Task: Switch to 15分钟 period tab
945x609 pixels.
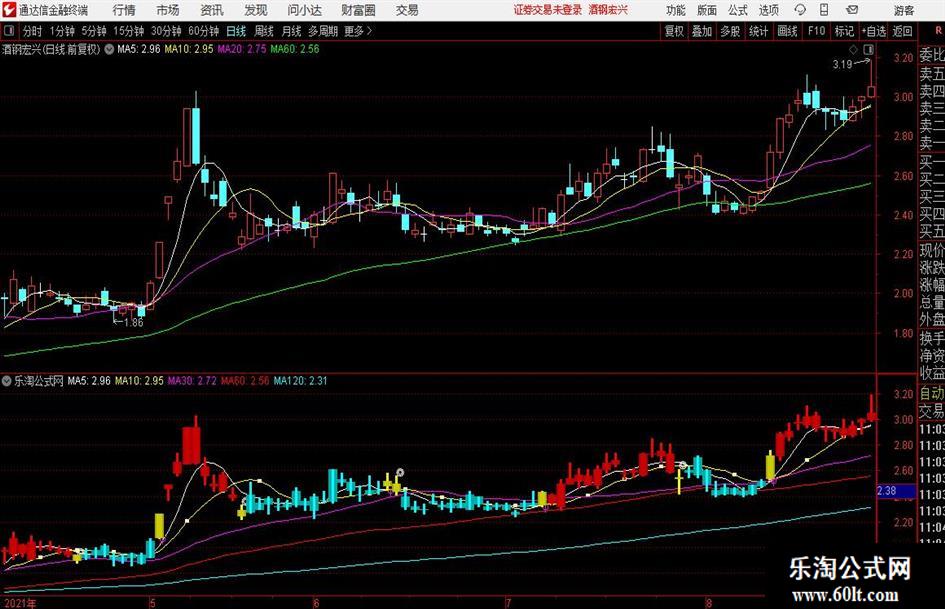Action: 129,31
